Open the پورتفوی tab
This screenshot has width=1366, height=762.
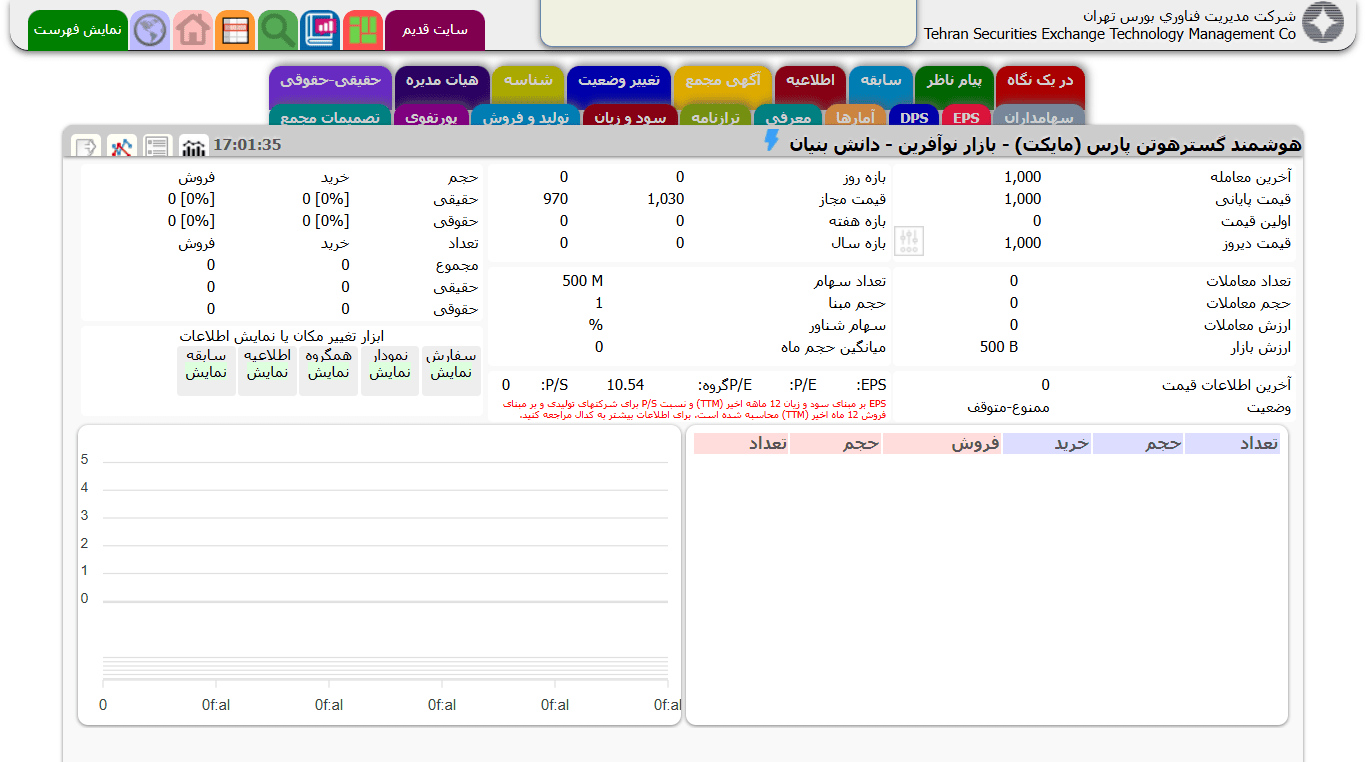pyautogui.click(x=431, y=116)
